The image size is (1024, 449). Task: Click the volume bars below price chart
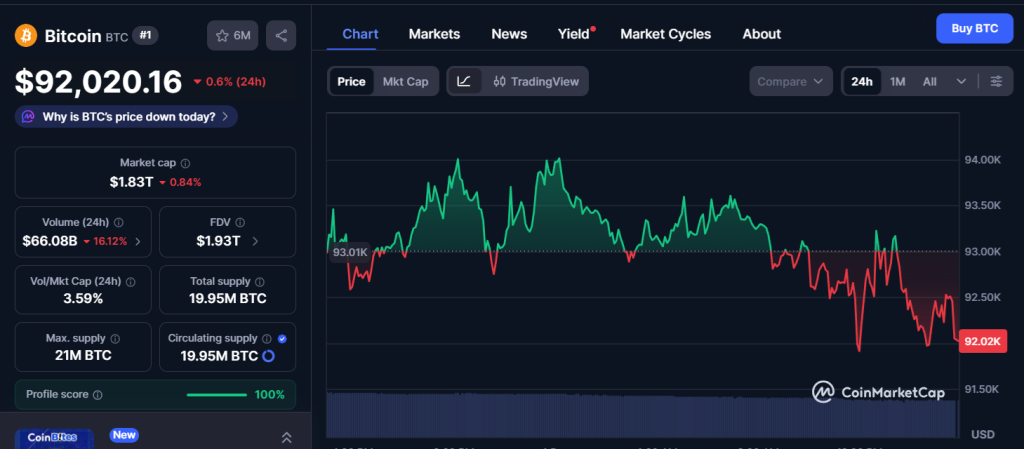641,415
